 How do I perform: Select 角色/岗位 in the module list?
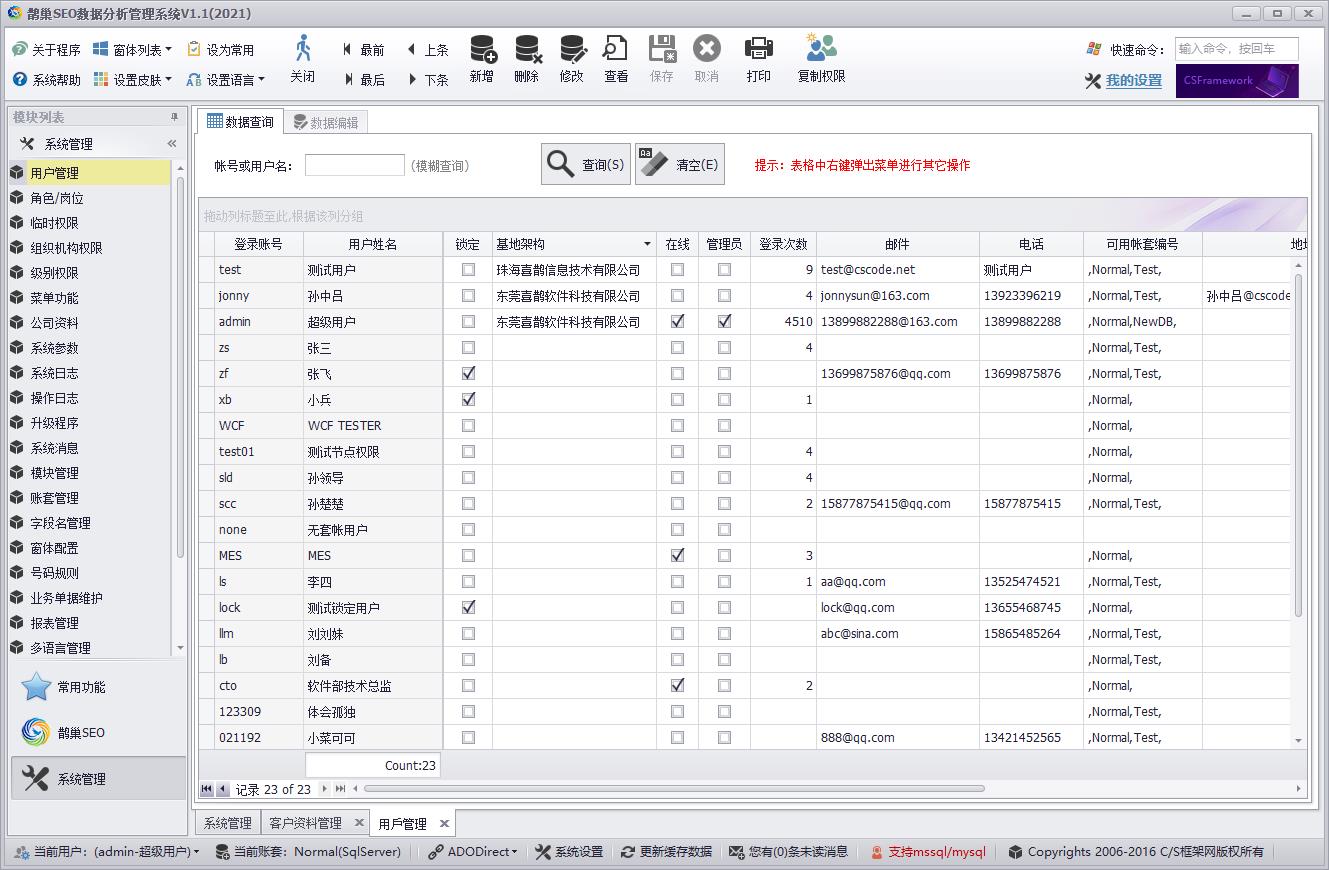57,198
